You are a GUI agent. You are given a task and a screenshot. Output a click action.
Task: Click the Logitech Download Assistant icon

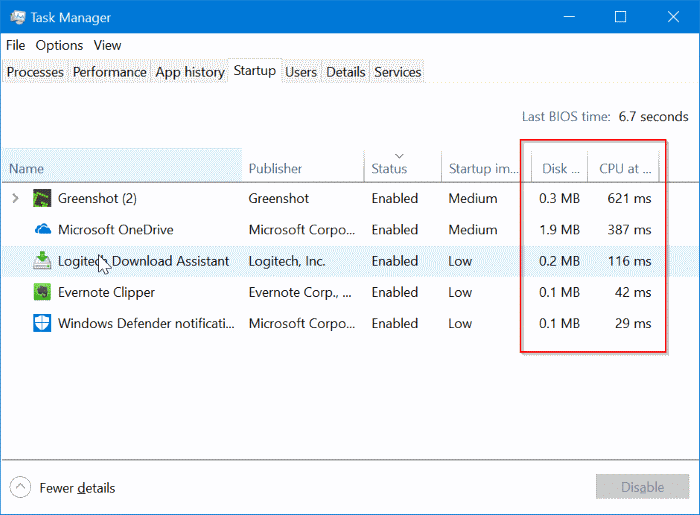[42, 261]
